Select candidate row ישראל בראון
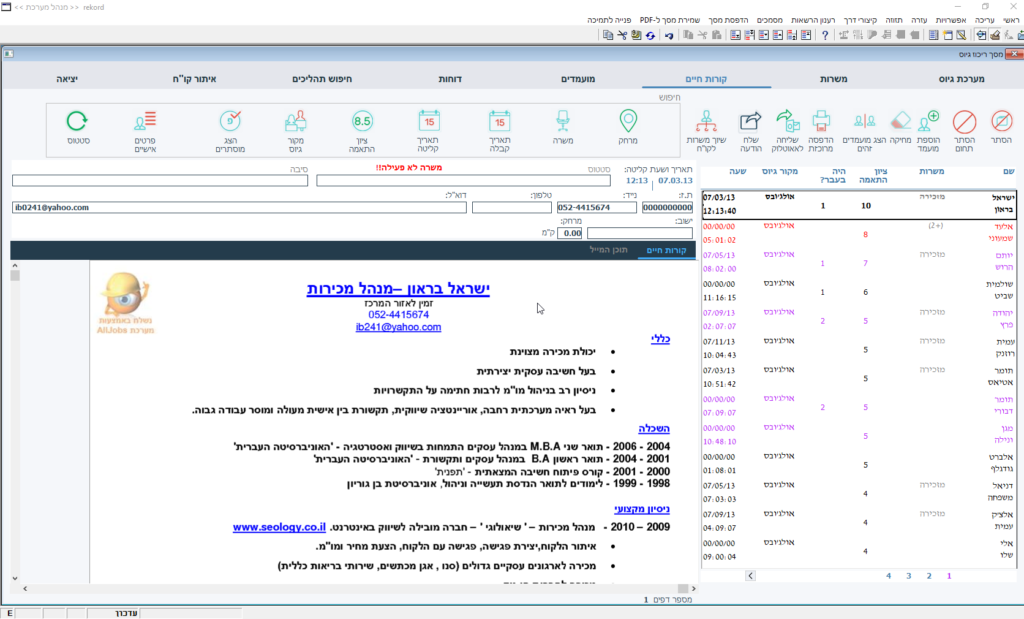 click(859, 204)
